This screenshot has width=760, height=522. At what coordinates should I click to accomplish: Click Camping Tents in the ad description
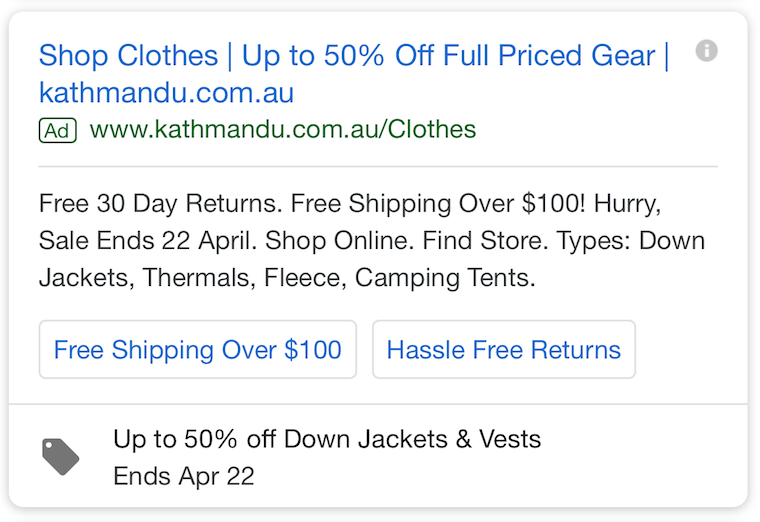pos(445,278)
